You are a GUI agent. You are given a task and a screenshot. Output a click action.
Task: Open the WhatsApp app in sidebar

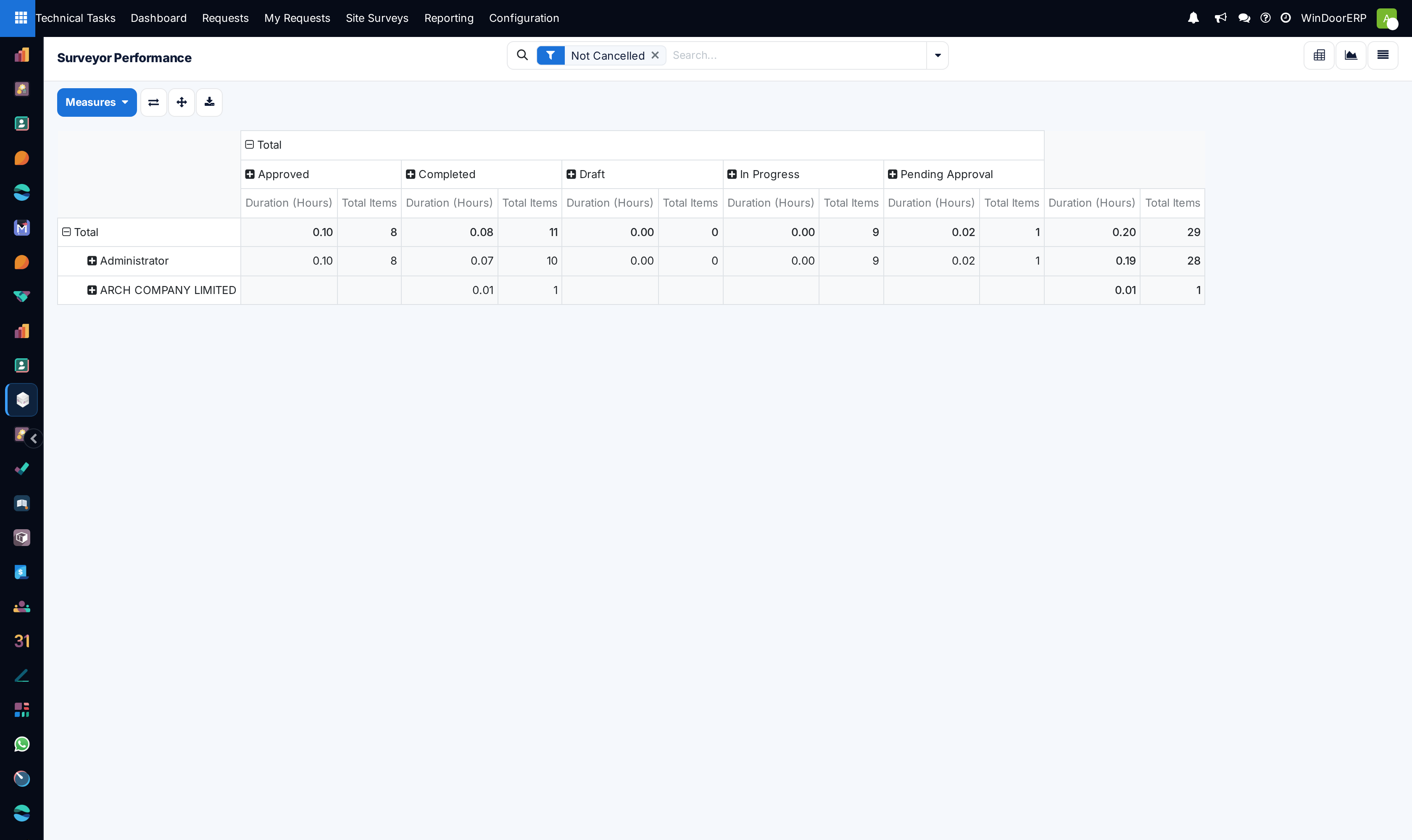pos(21,744)
